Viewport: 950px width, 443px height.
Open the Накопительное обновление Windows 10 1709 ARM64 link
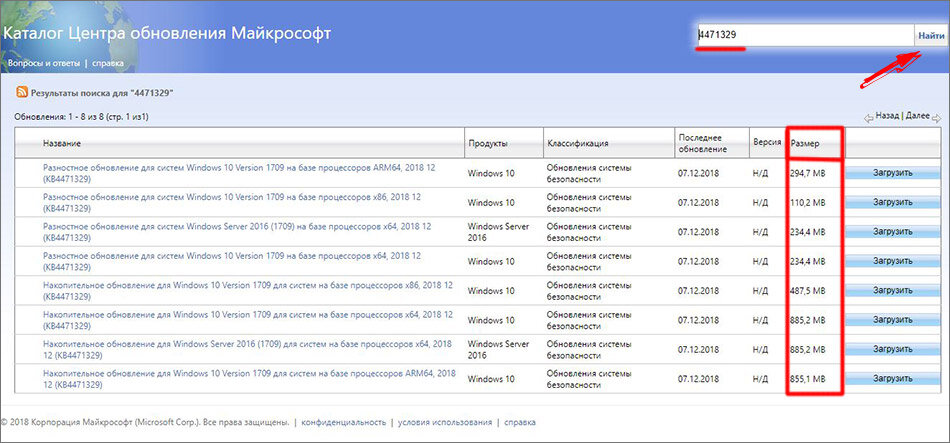(x=250, y=378)
